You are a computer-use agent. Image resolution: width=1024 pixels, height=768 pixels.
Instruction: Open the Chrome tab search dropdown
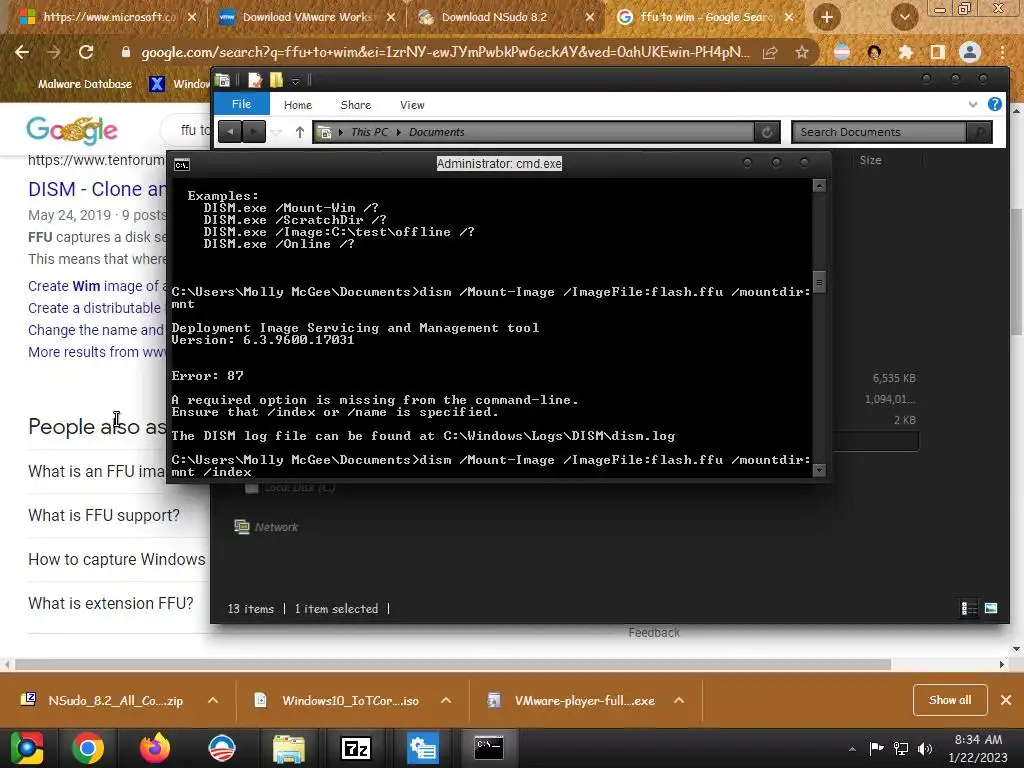point(904,17)
